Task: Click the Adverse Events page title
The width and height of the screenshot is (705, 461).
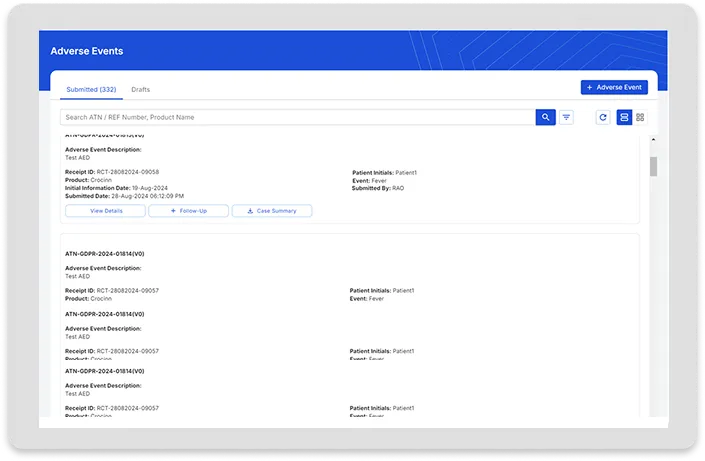Action: [x=87, y=51]
